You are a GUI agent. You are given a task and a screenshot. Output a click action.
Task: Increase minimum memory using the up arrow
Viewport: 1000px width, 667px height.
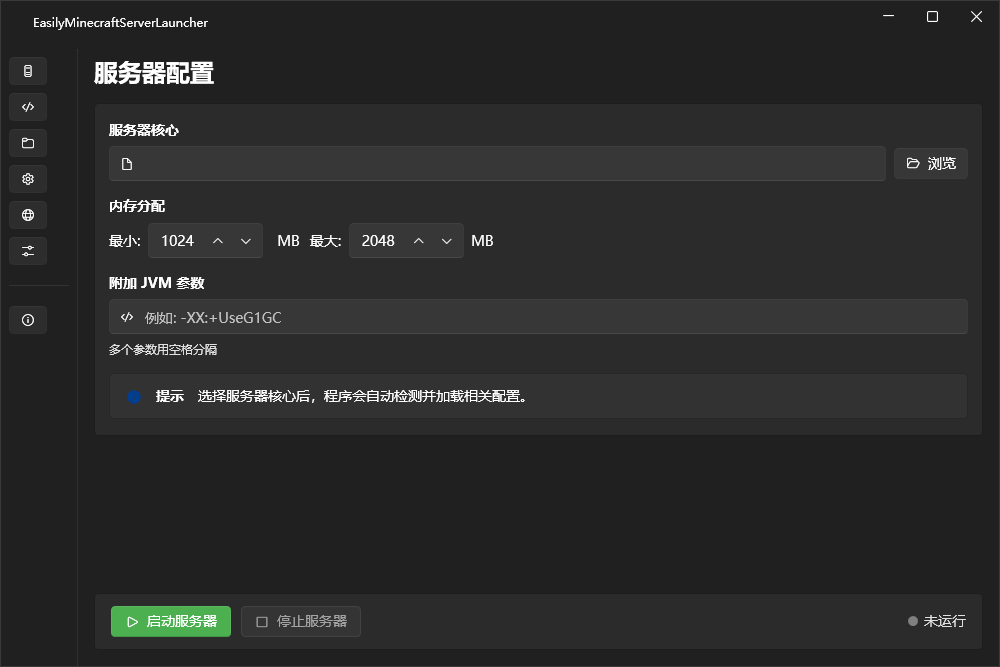pos(217,240)
